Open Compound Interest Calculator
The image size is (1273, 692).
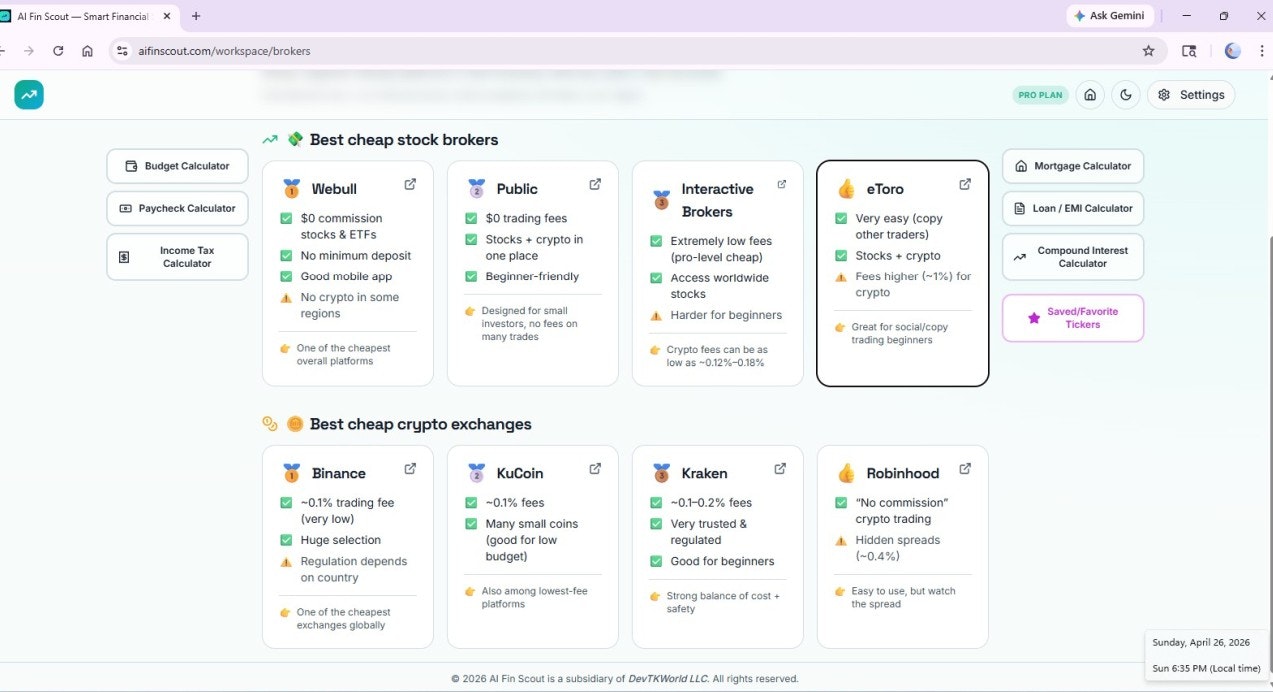(1073, 257)
